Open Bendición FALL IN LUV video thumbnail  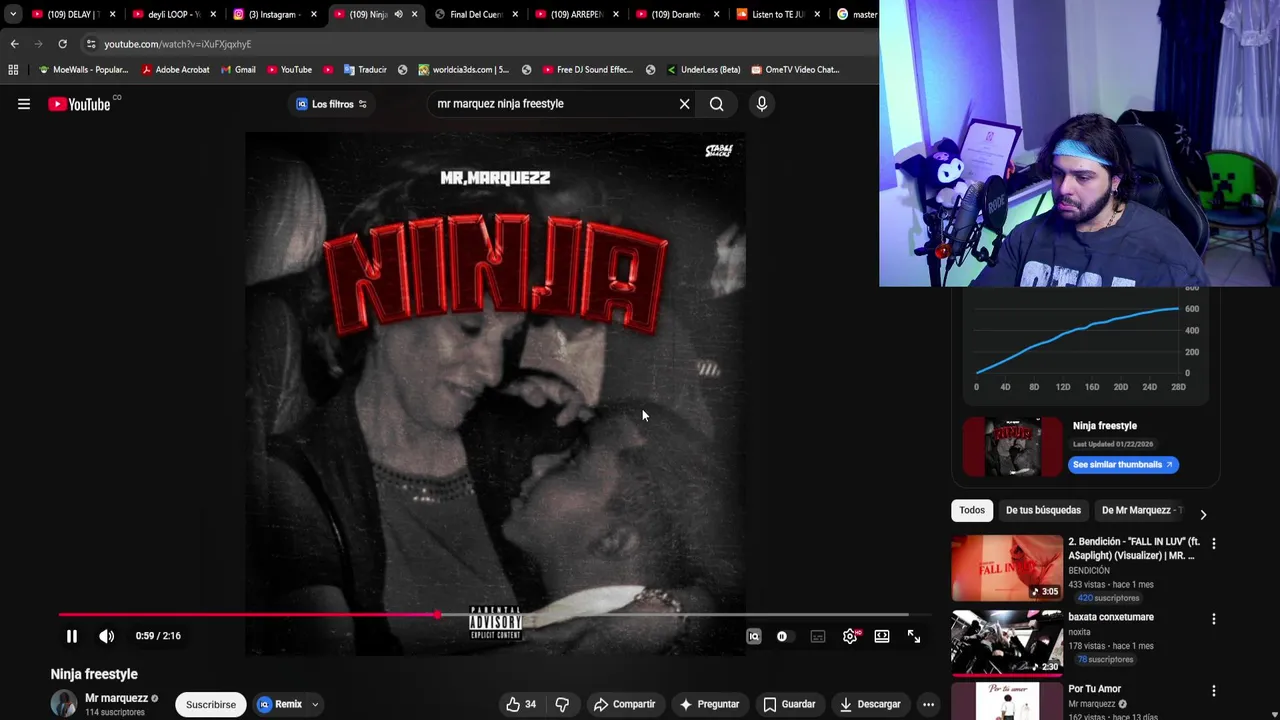pyautogui.click(x=1007, y=567)
